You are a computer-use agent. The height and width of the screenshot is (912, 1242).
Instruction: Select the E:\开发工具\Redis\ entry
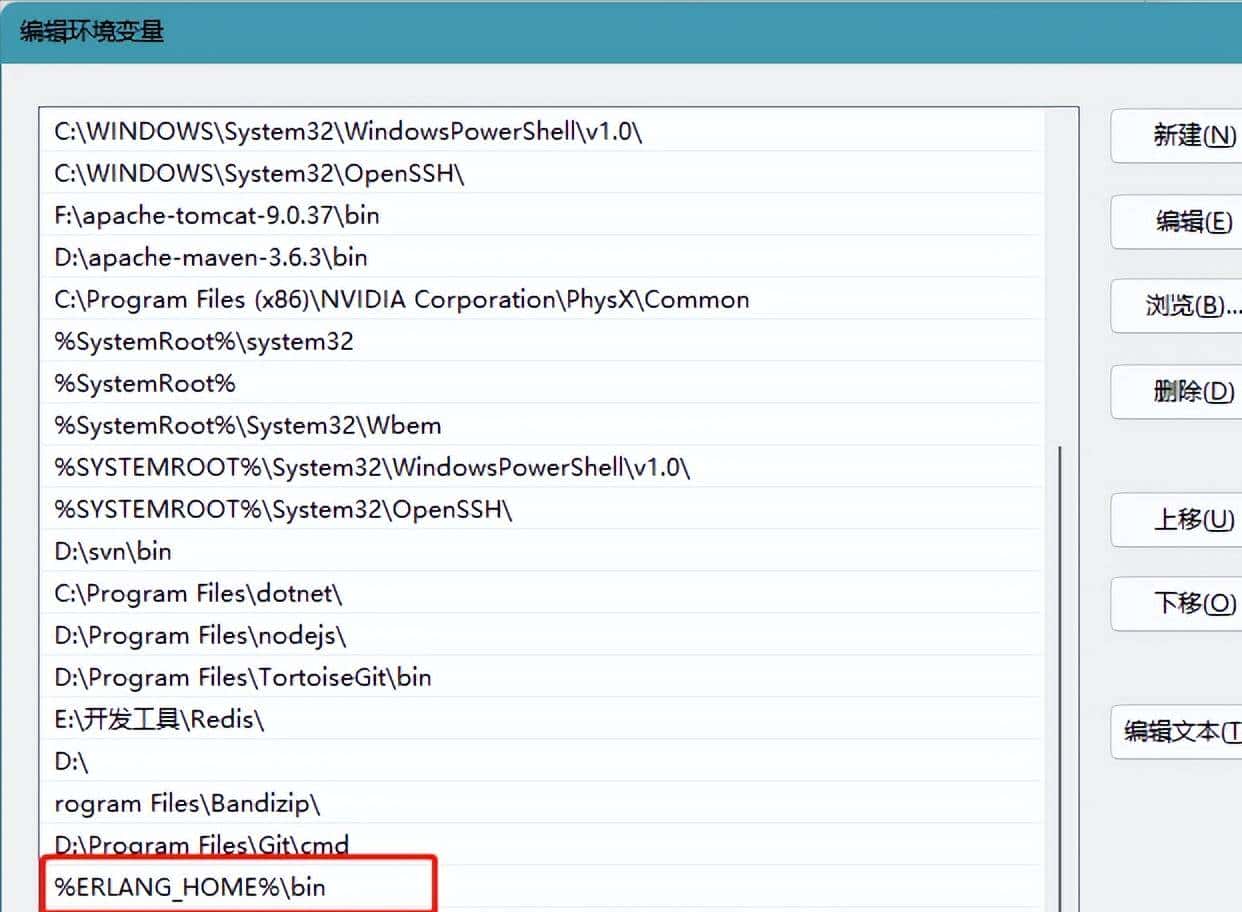(159, 720)
